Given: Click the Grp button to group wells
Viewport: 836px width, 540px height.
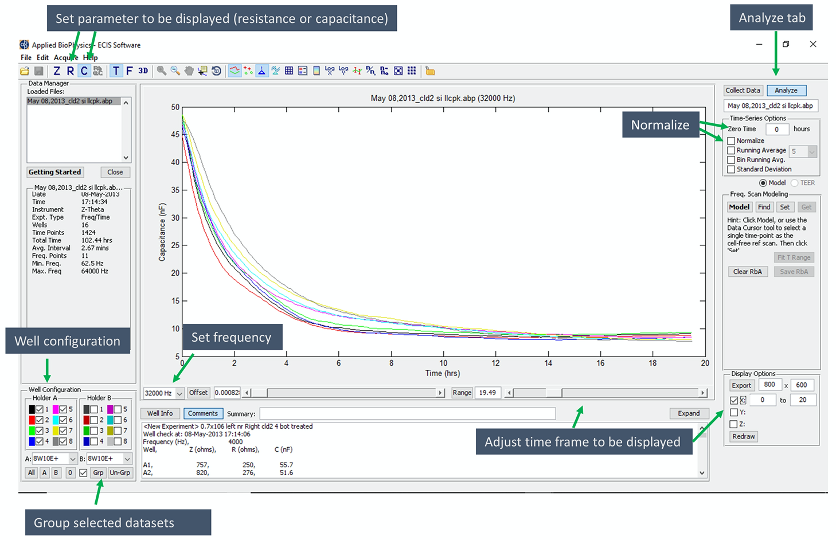Looking at the screenshot, I should click(98, 472).
